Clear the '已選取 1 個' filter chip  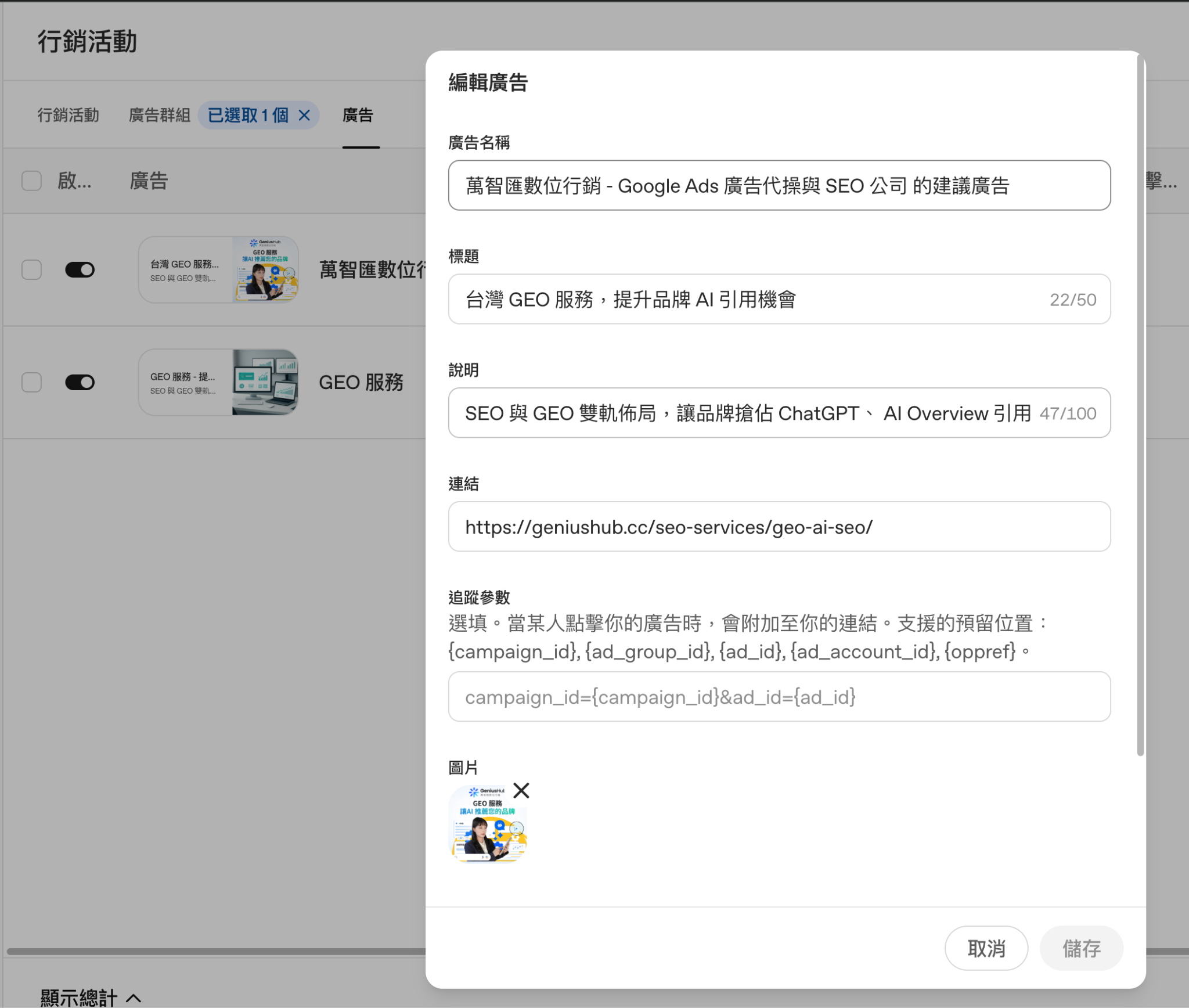304,115
